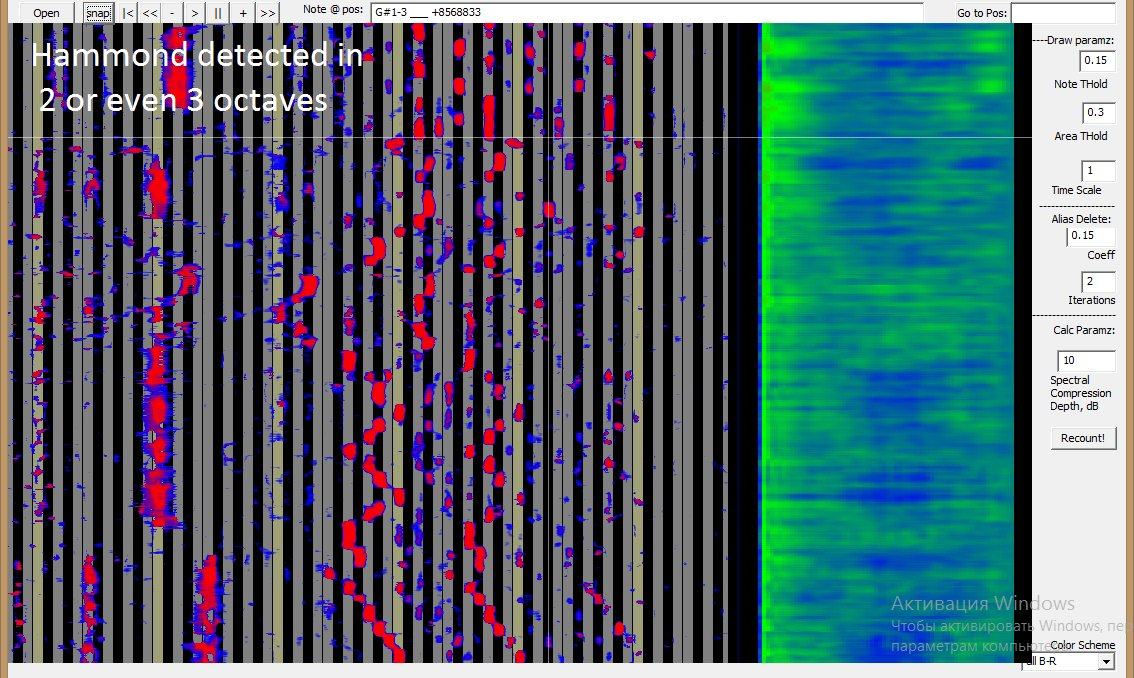The image size is (1134, 678).
Task: Click the Recount! button
Action: point(1083,438)
